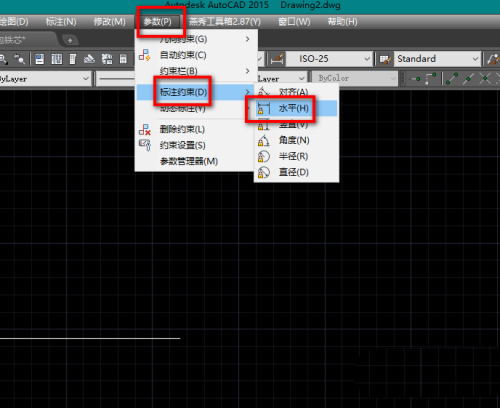
Task: Click the horizontal constraint icon beside 水平(H)
Action: pos(264,108)
